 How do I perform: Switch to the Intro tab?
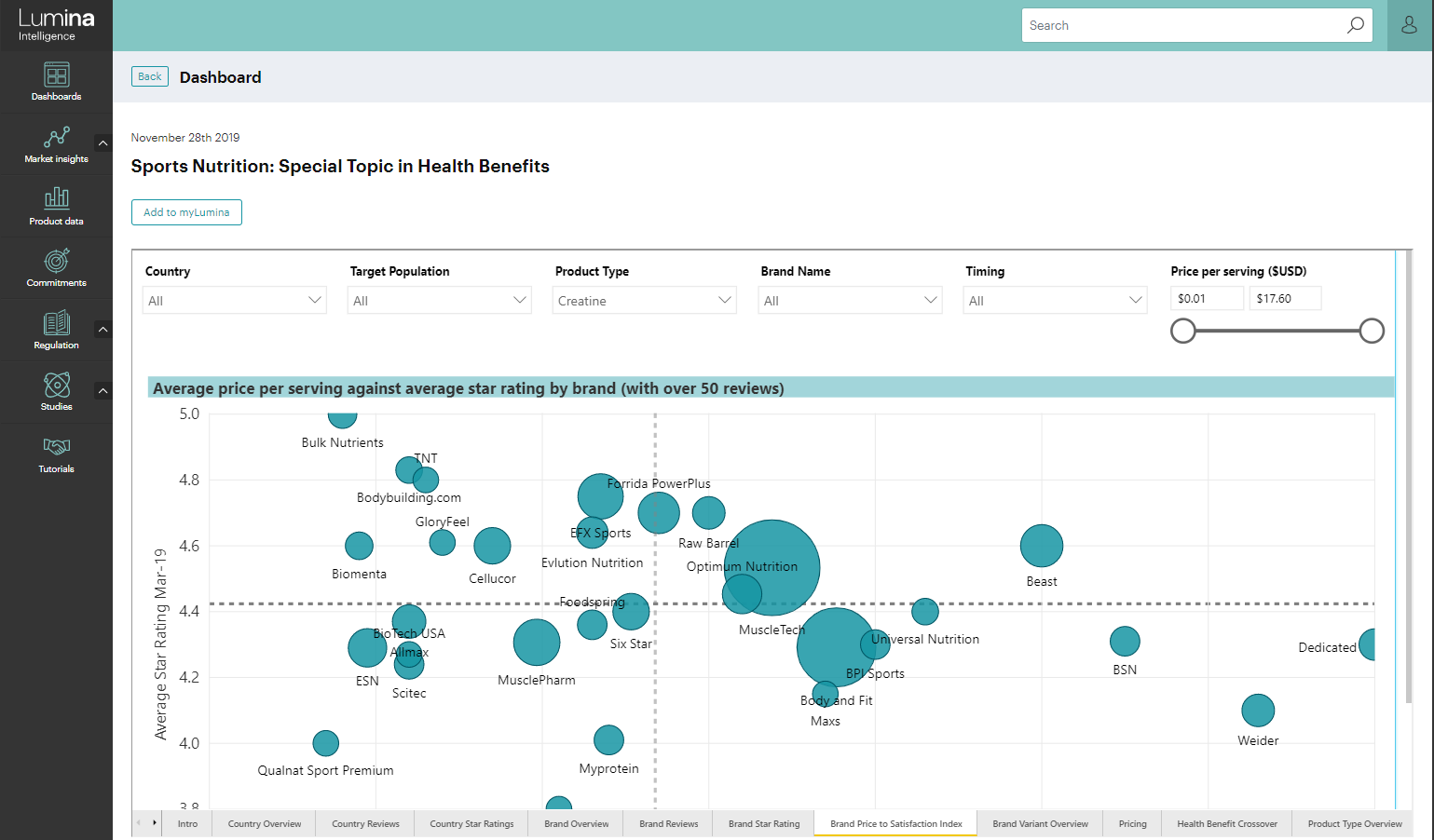[187, 823]
